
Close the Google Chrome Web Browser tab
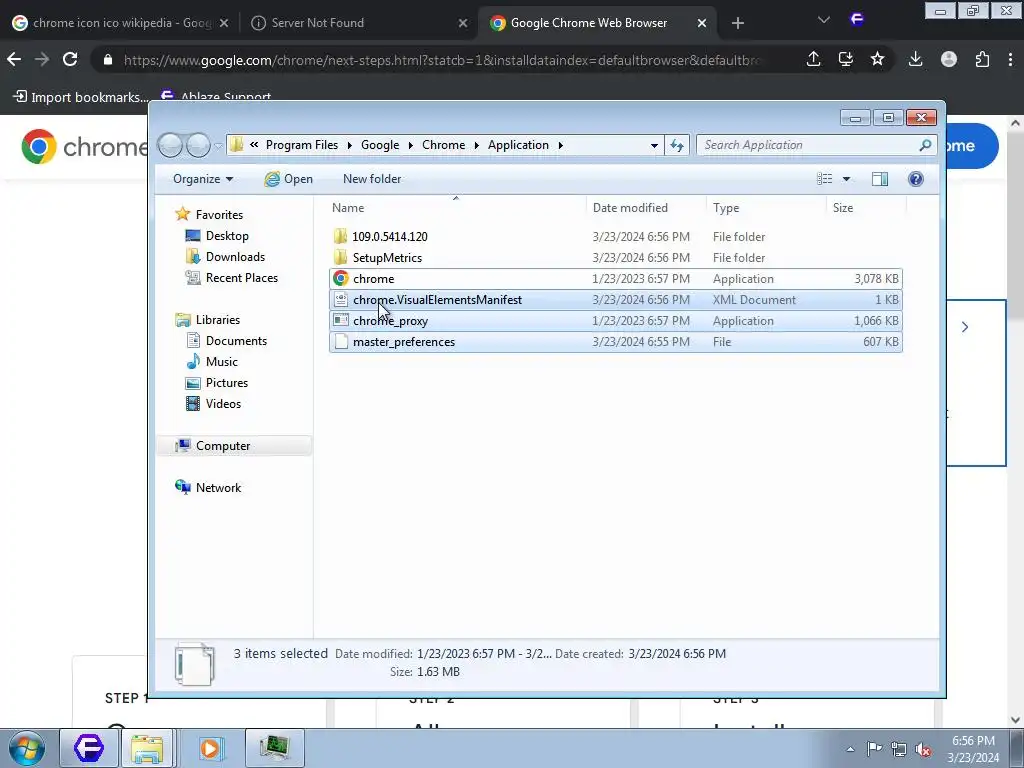click(x=701, y=23)
